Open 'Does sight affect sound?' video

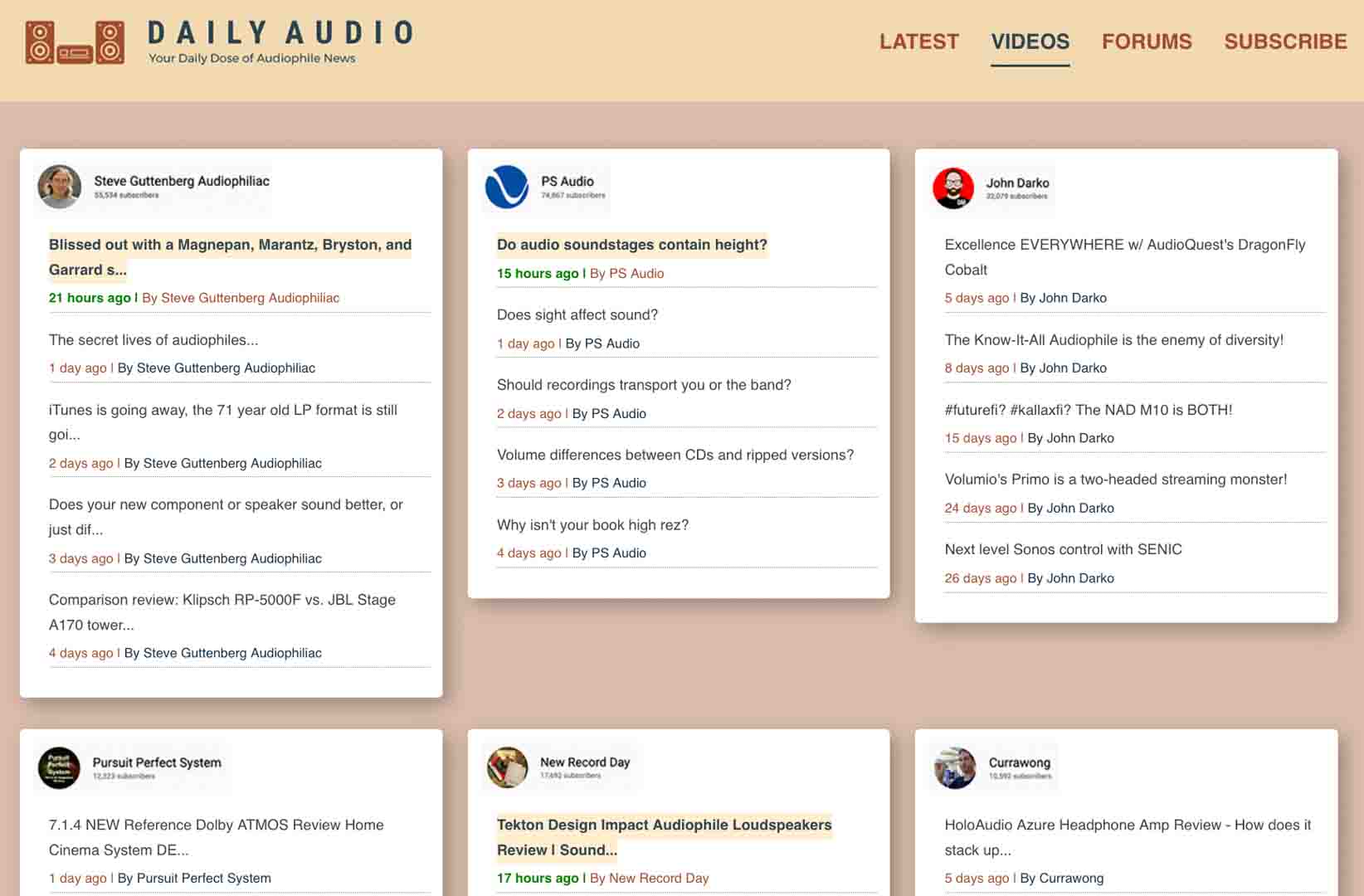[x=577, y=314]
